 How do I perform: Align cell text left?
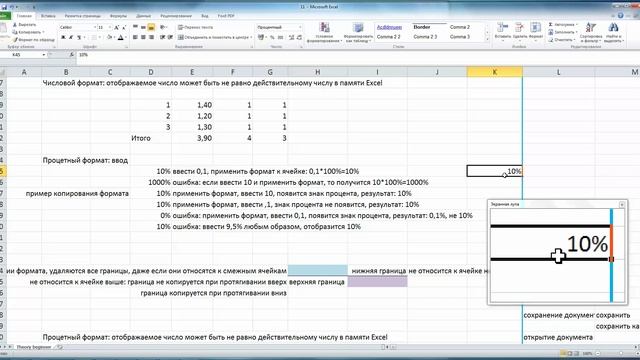(x=135, y=38)
